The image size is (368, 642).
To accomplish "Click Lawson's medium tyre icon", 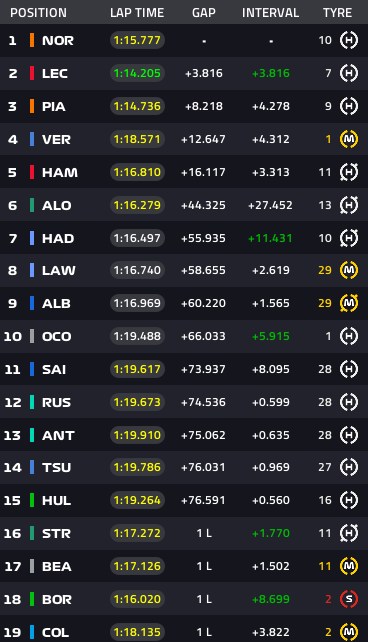I will 349,270.
